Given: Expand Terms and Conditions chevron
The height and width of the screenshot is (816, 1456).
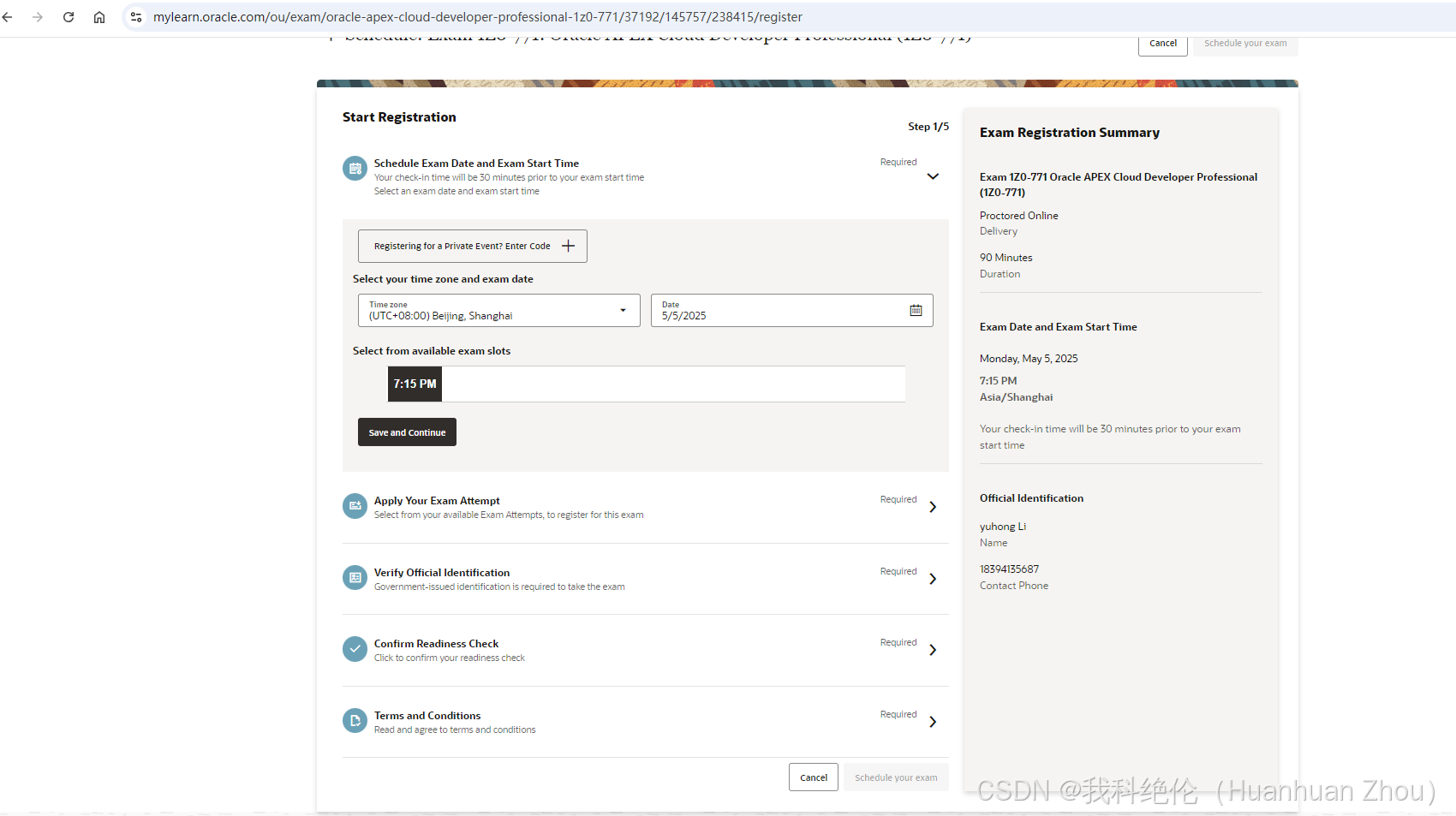Looking at the screenshot, I should (x=933, y=722).
